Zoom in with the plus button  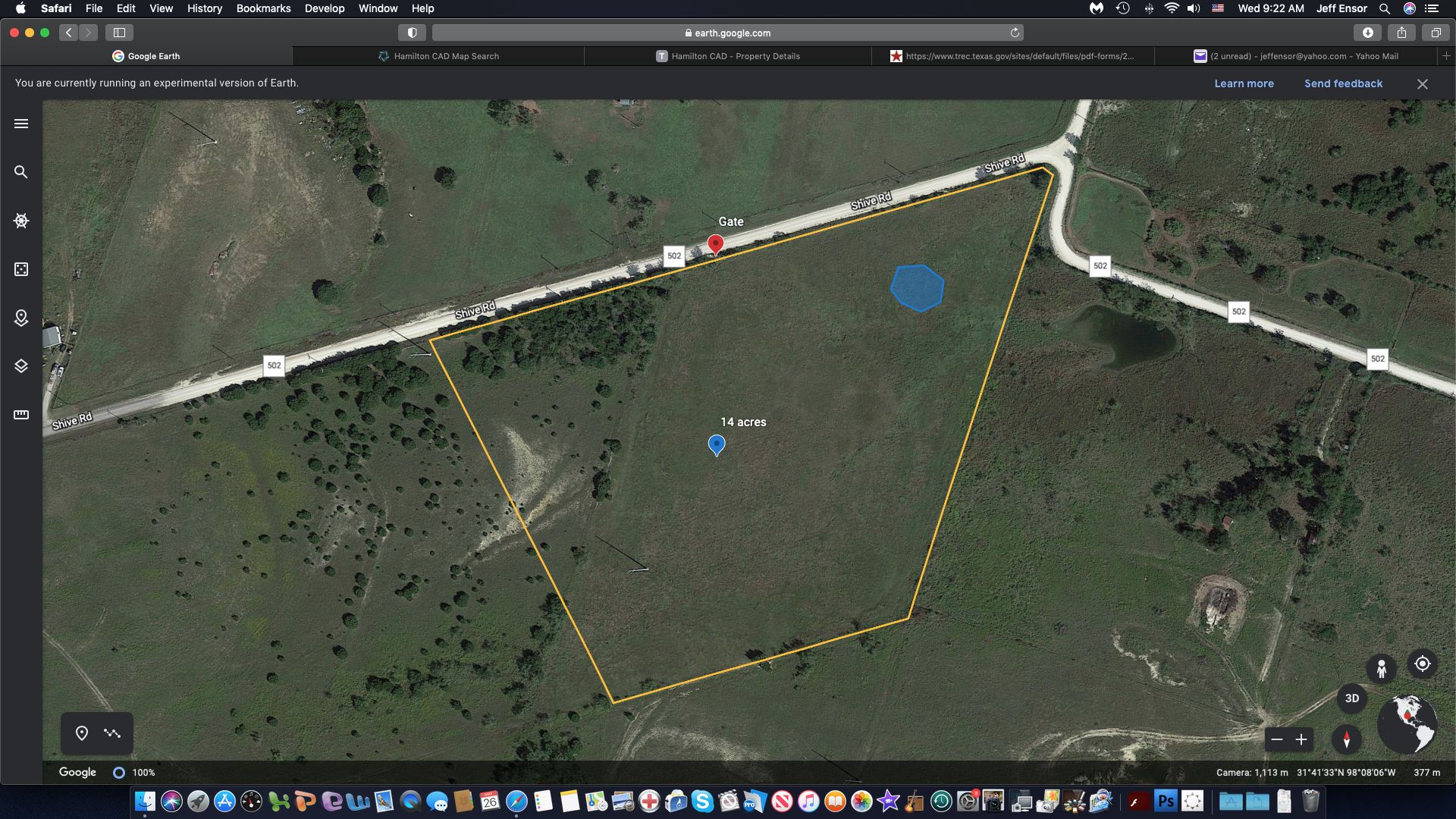click(x=1302, y=739)
